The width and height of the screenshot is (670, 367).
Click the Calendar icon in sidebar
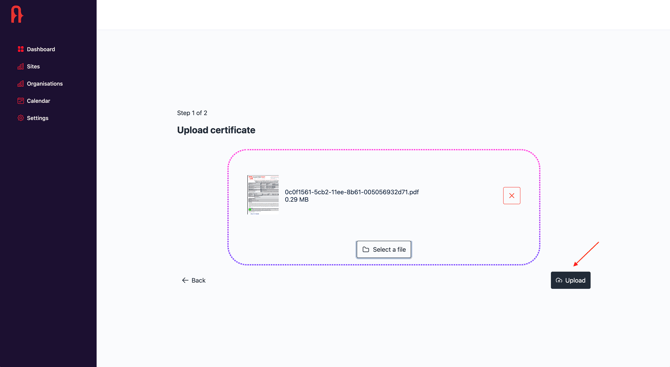(x=21, y=101)
